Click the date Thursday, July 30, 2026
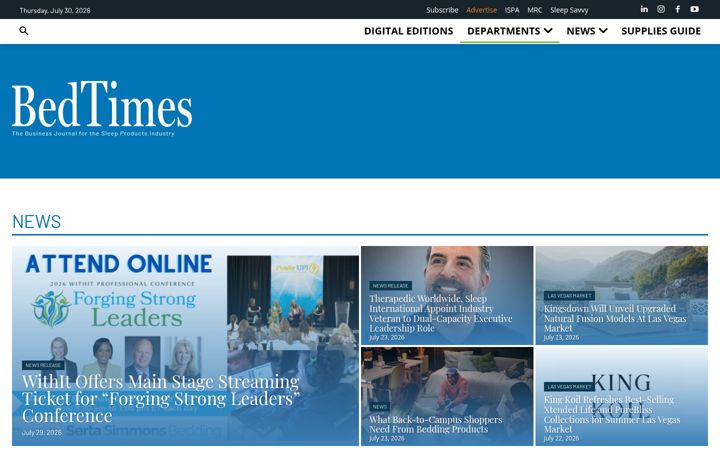Image resolution: width=720 pixels, height=450 pixels. click(55, 11)
